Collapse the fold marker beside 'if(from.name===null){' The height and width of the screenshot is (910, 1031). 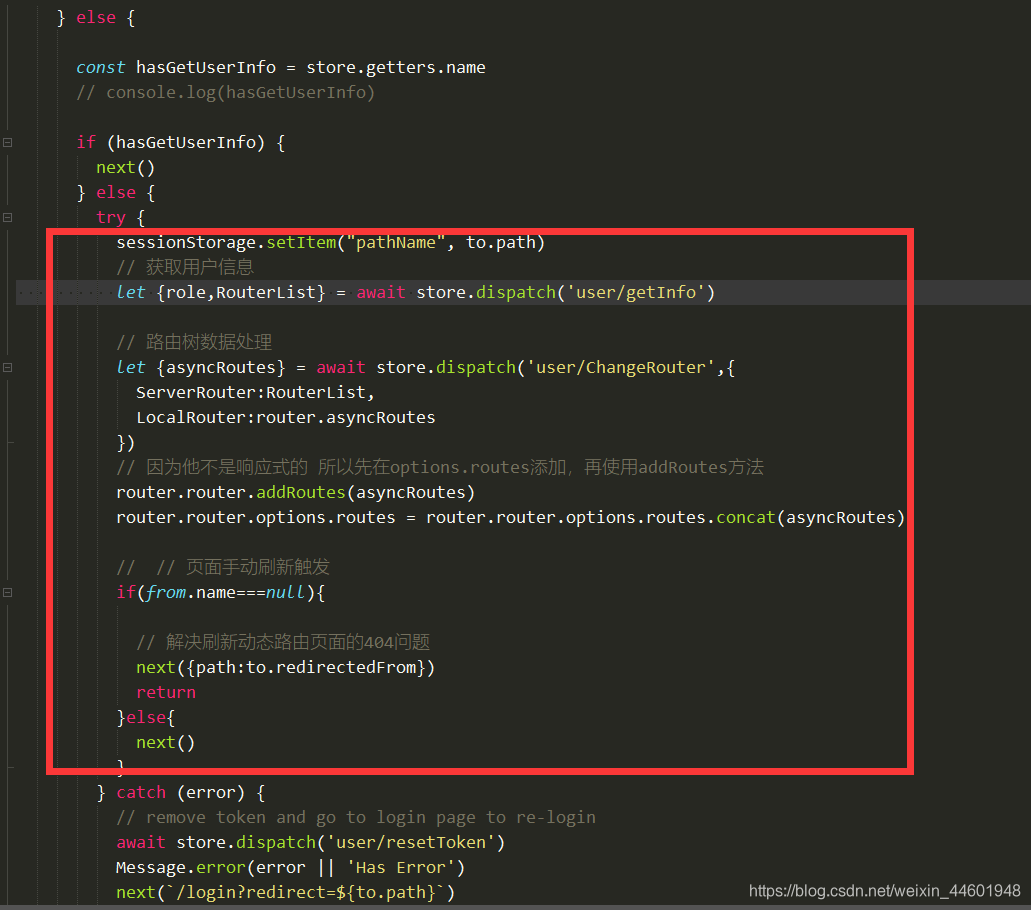[7, 592]
